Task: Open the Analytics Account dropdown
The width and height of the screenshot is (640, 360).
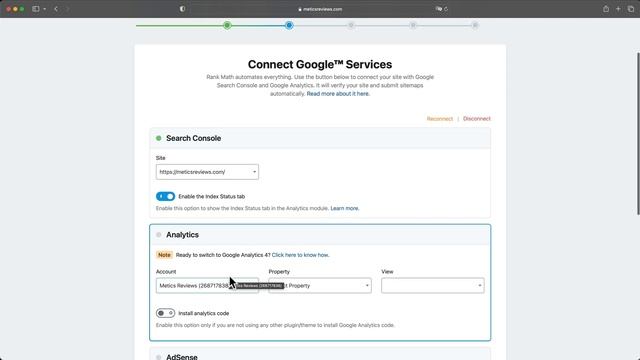Action: click(207, 285)
